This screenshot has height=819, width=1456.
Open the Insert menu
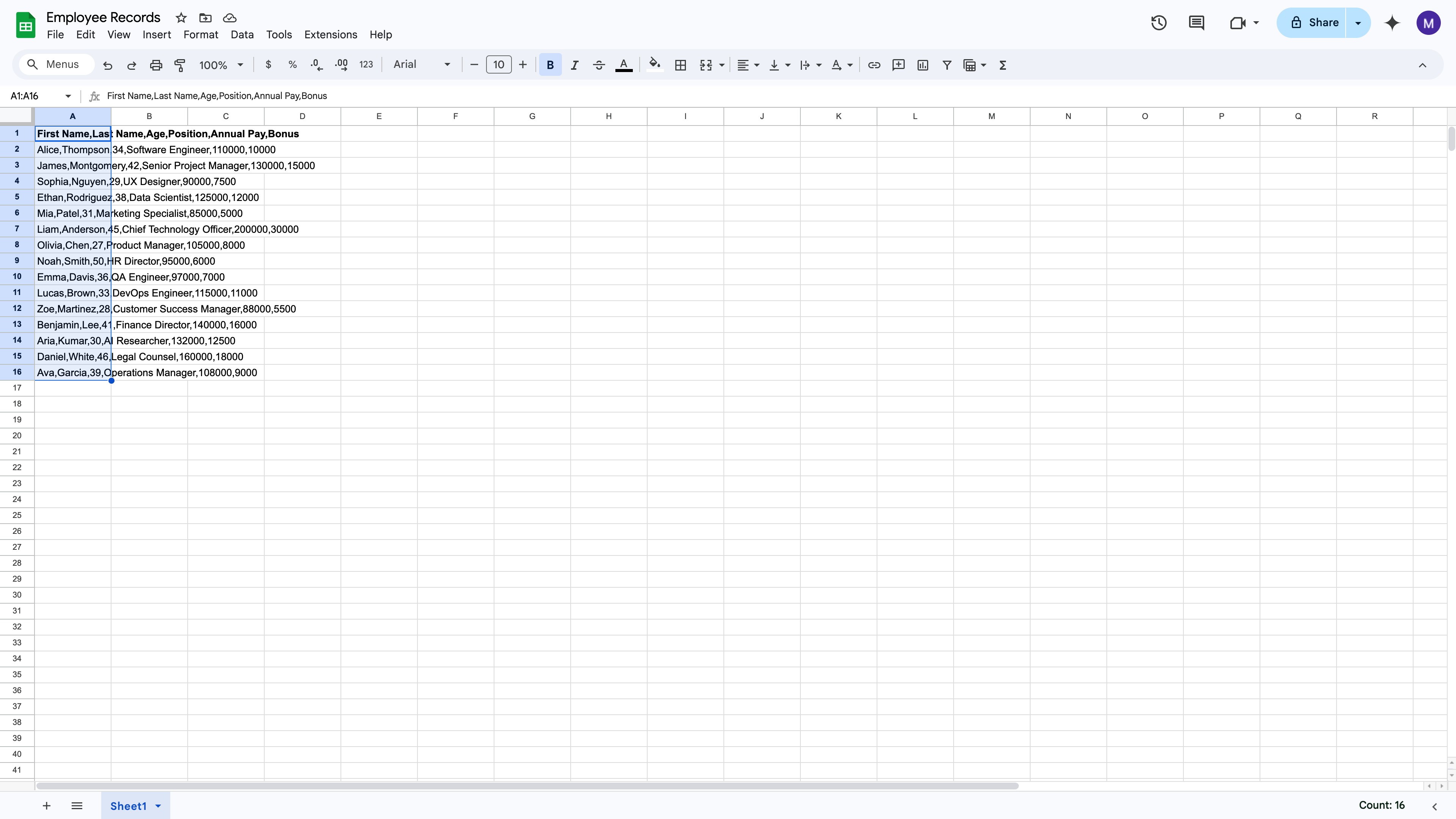coord(157,35)
